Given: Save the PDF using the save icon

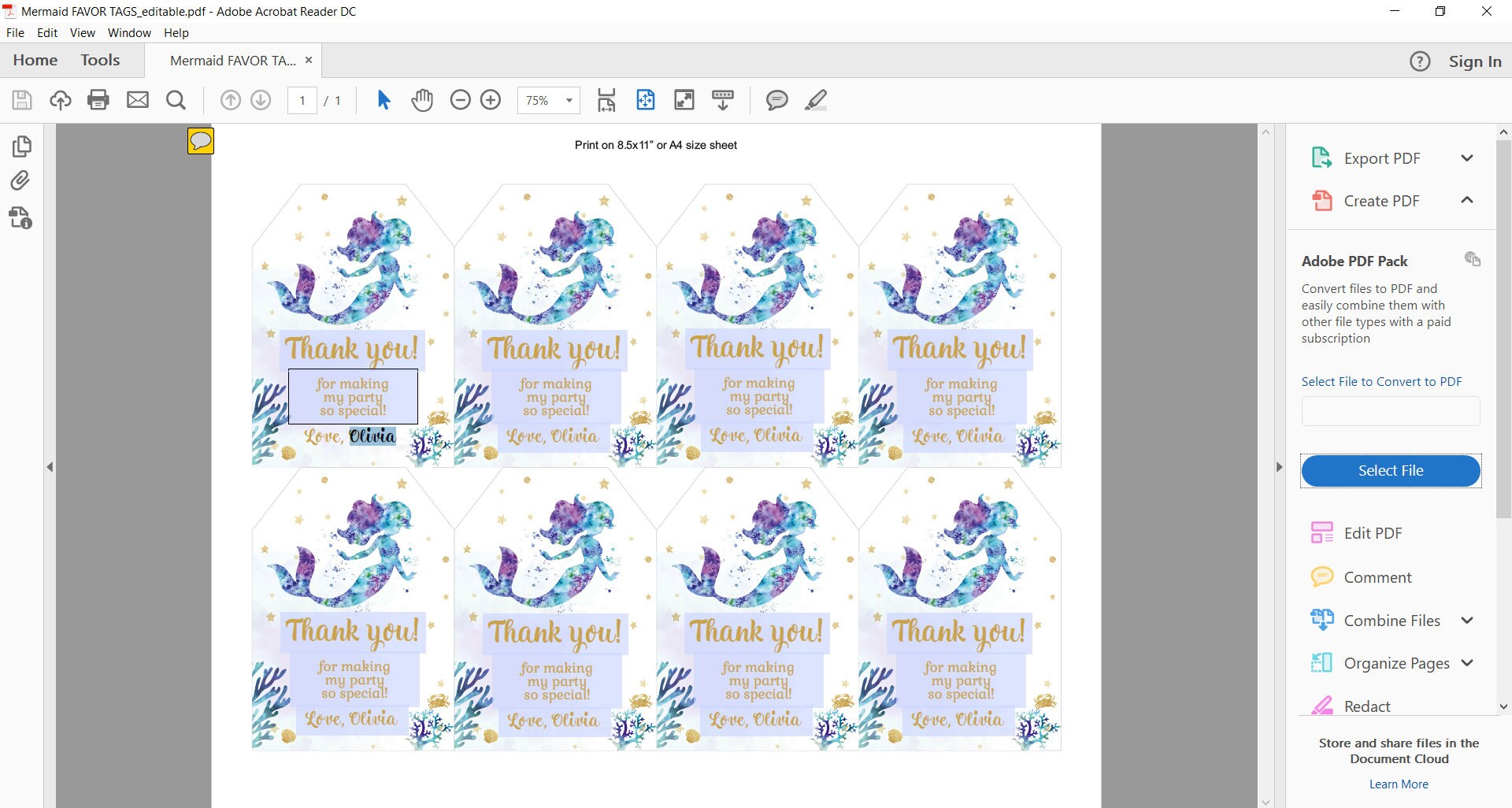Looking at the screenshot, I should (x=21, y=100).
